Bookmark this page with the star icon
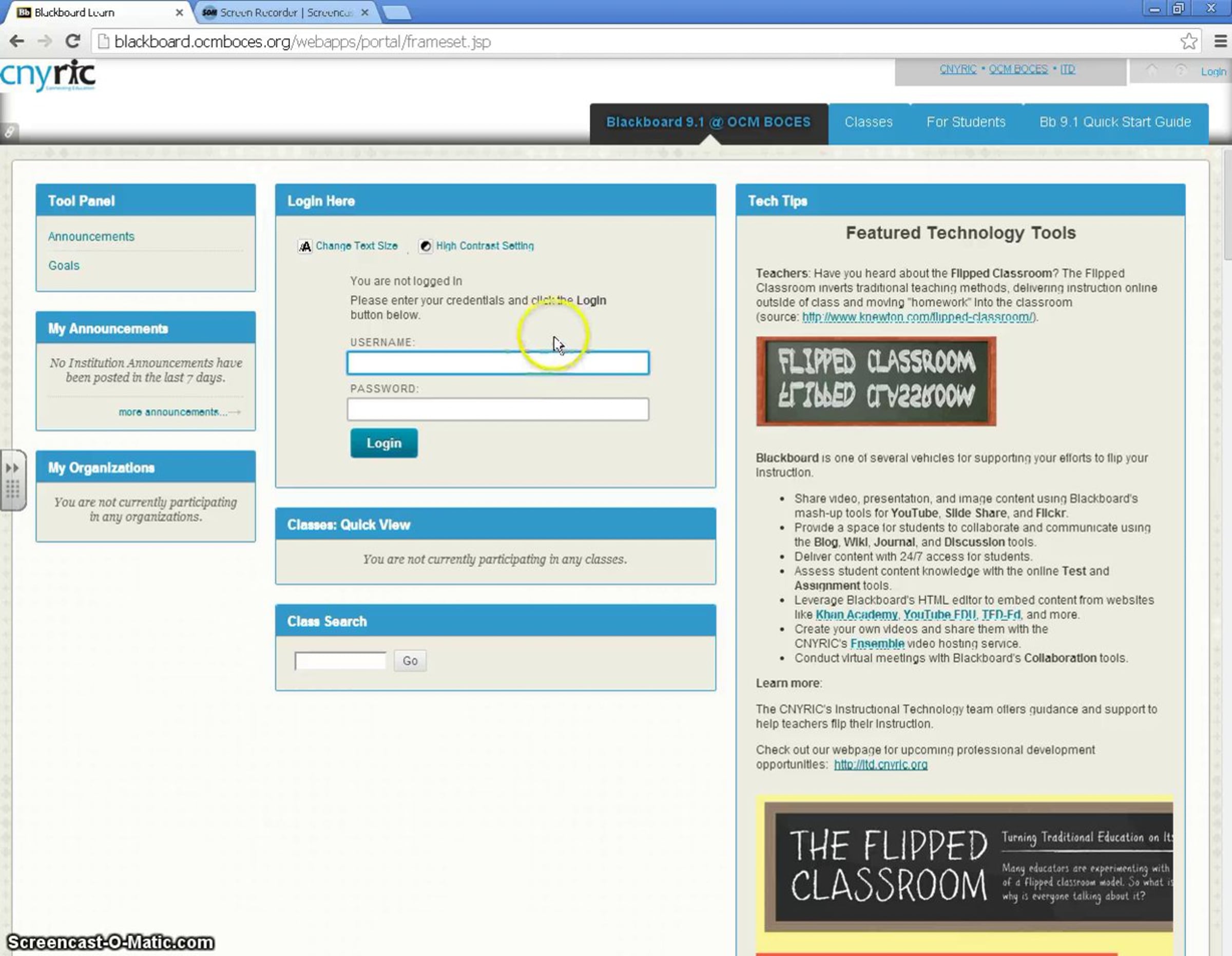The width and height of the screenshot is (1232, 956). pos(1188,41)
